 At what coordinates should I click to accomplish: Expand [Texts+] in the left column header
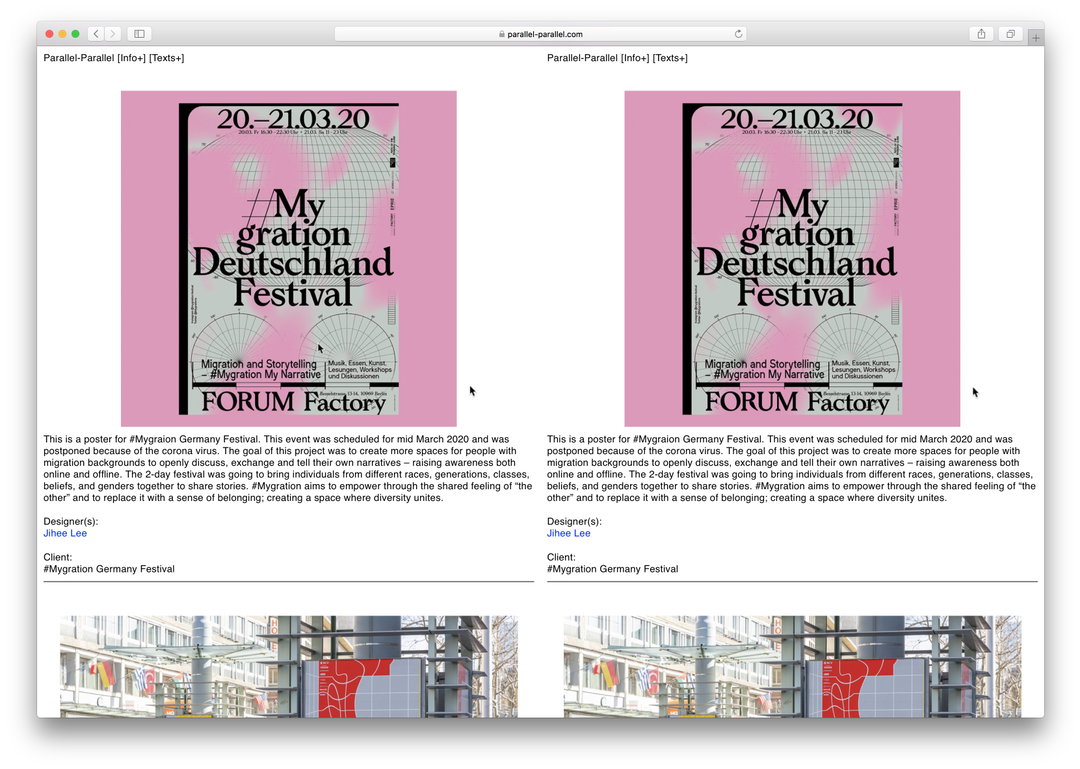coord(167,58)
